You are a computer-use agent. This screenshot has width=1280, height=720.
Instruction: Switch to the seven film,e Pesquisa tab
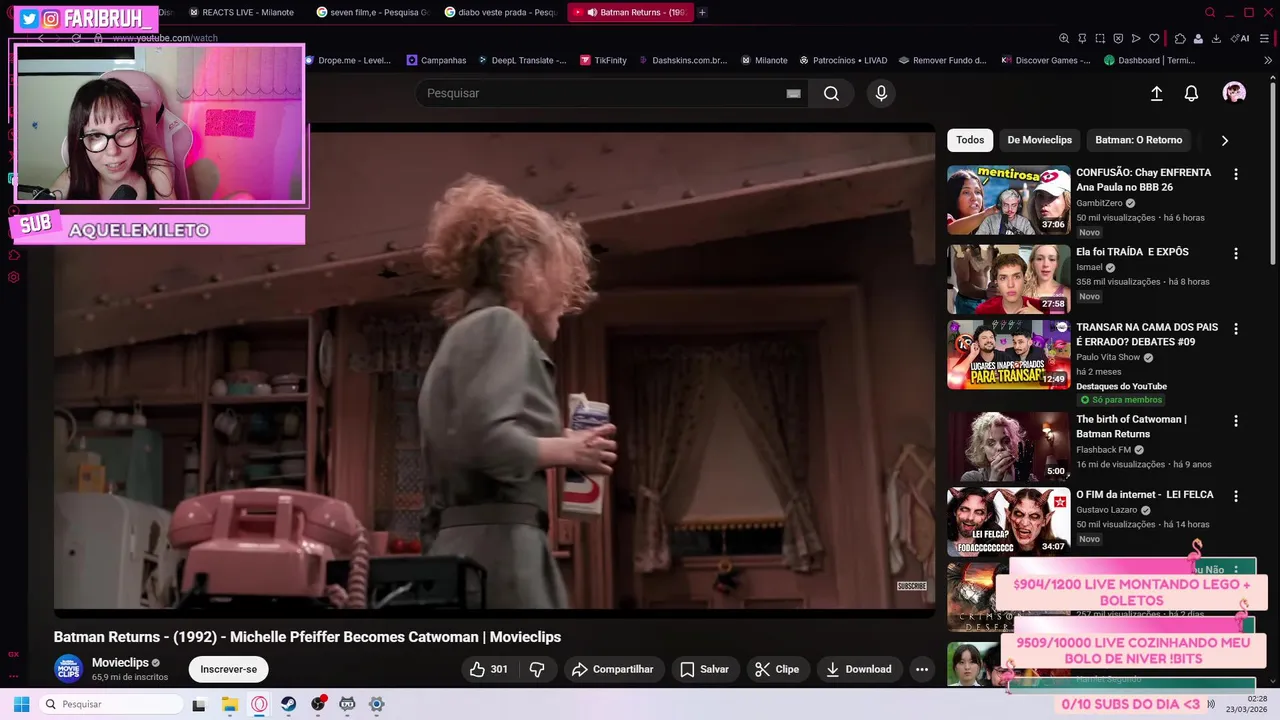point(372,12)
